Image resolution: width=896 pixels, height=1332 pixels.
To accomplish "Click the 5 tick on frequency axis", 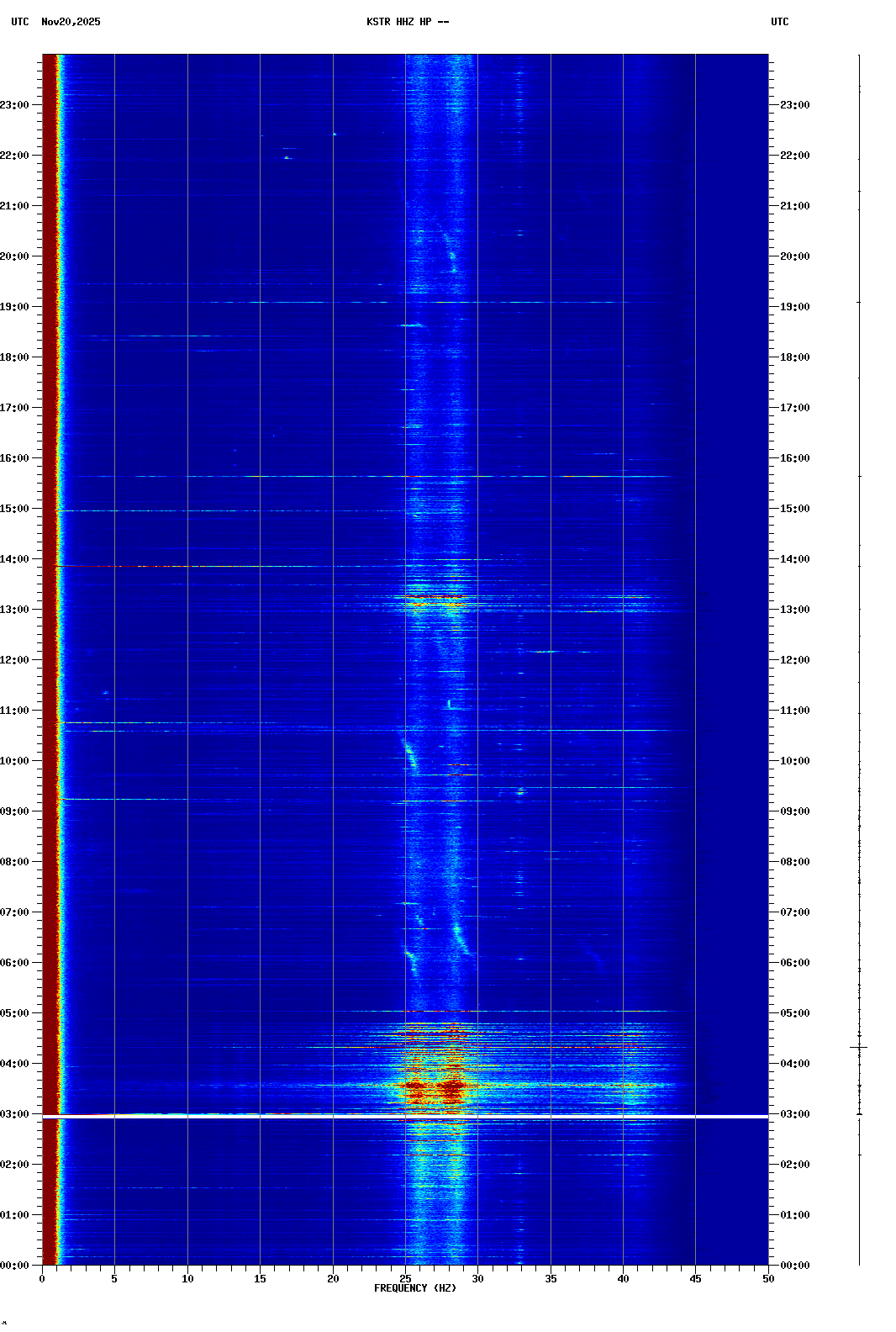I will point(114,1279).
